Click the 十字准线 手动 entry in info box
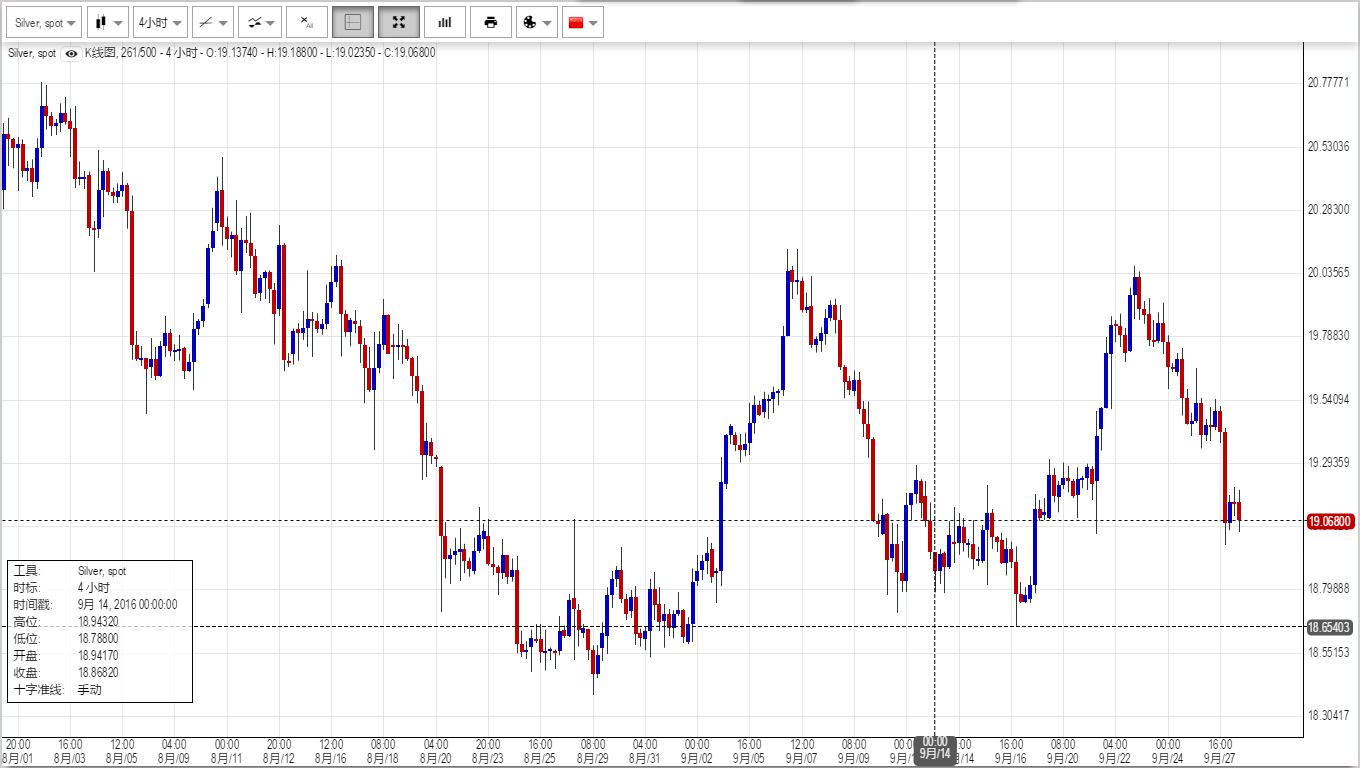Image resolution: width=1360 pixels, height=768 pixels. tap(57, 689)
